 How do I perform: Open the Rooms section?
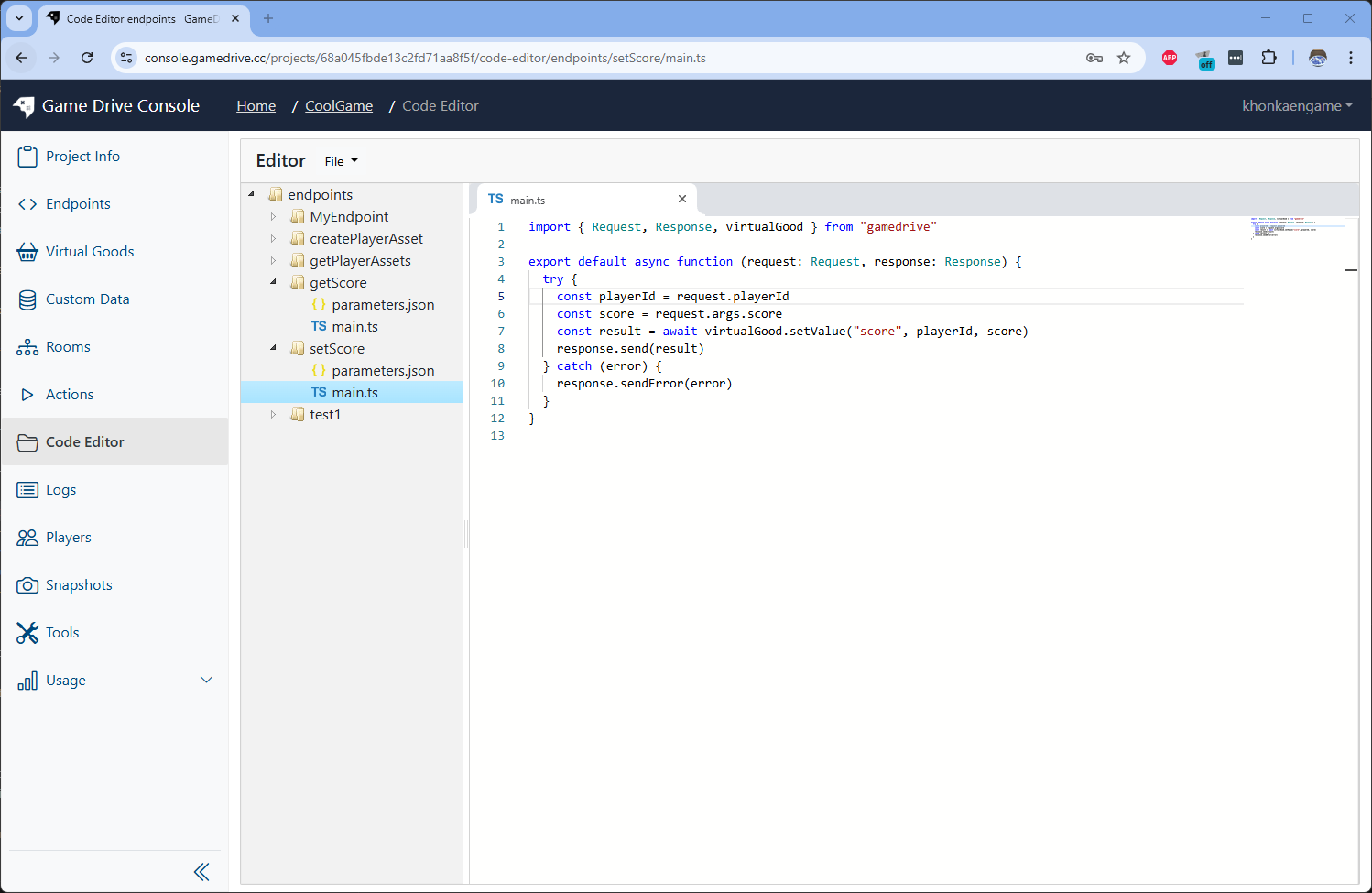[x=28, y=346]
